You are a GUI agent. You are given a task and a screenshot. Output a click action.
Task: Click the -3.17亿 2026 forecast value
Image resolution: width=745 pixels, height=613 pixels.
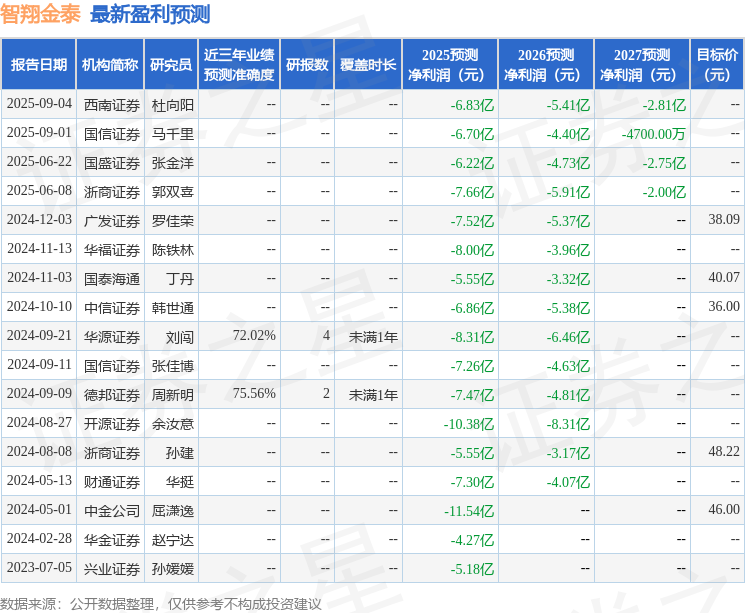[568, 453]
